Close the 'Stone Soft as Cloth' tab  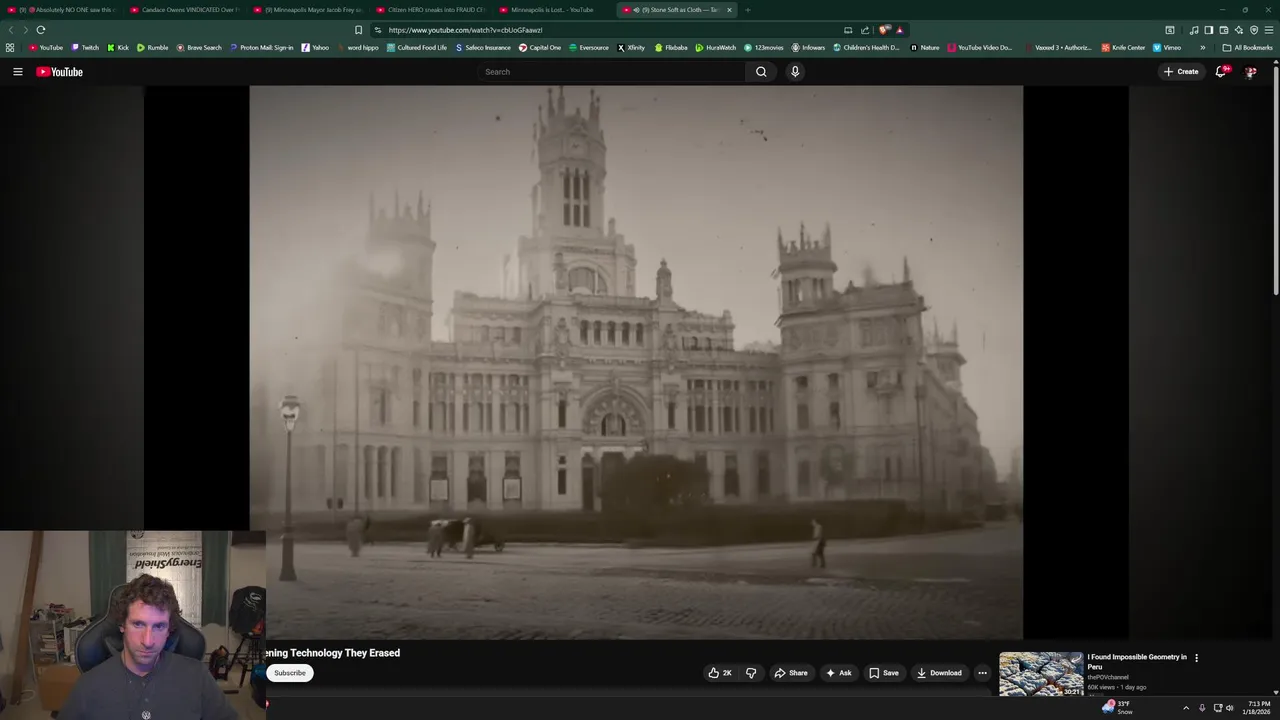[x=729, y=10]
